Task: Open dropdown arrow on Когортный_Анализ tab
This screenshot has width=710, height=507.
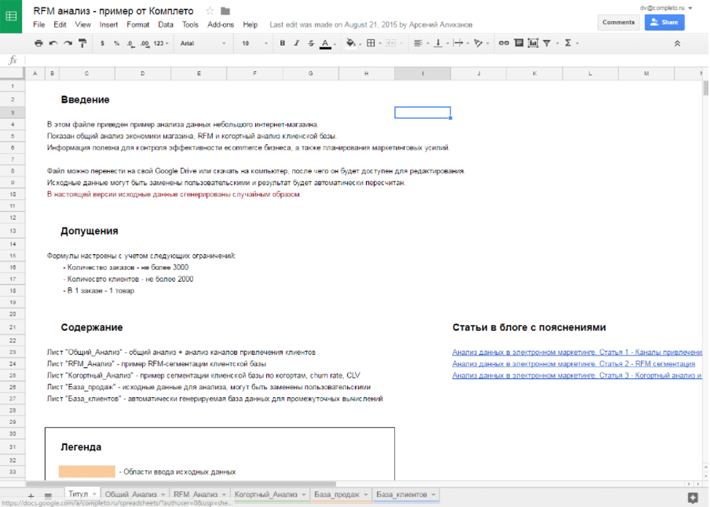Action: tap(303, 494)
